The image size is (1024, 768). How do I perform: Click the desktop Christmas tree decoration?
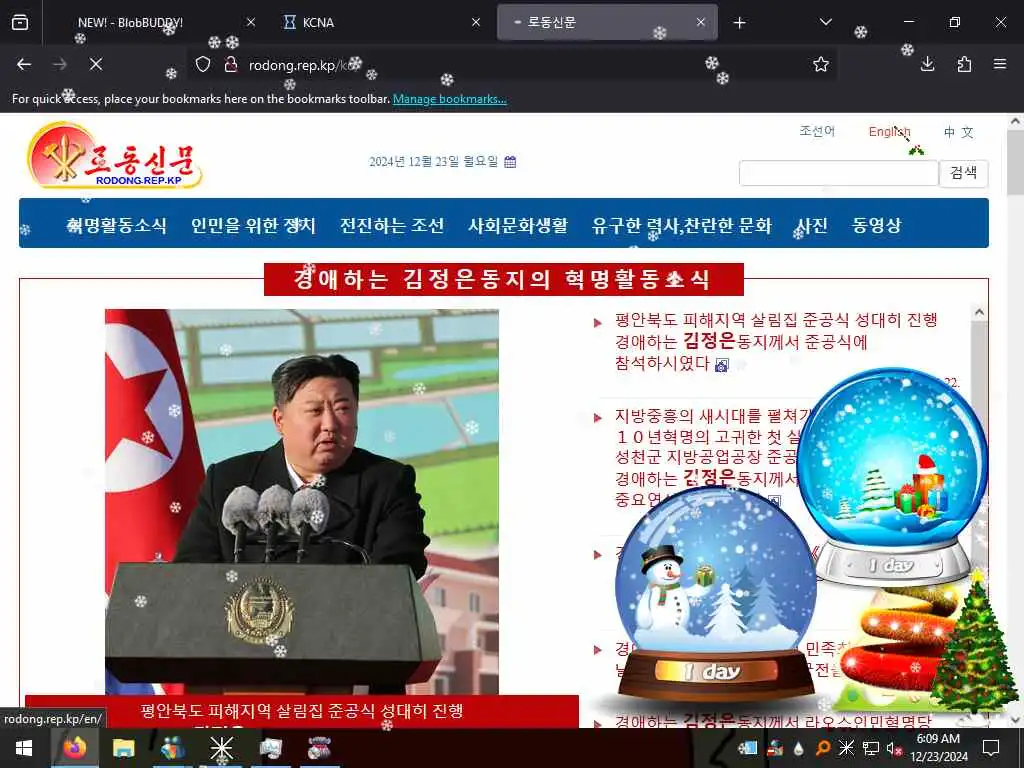(974, 643)
